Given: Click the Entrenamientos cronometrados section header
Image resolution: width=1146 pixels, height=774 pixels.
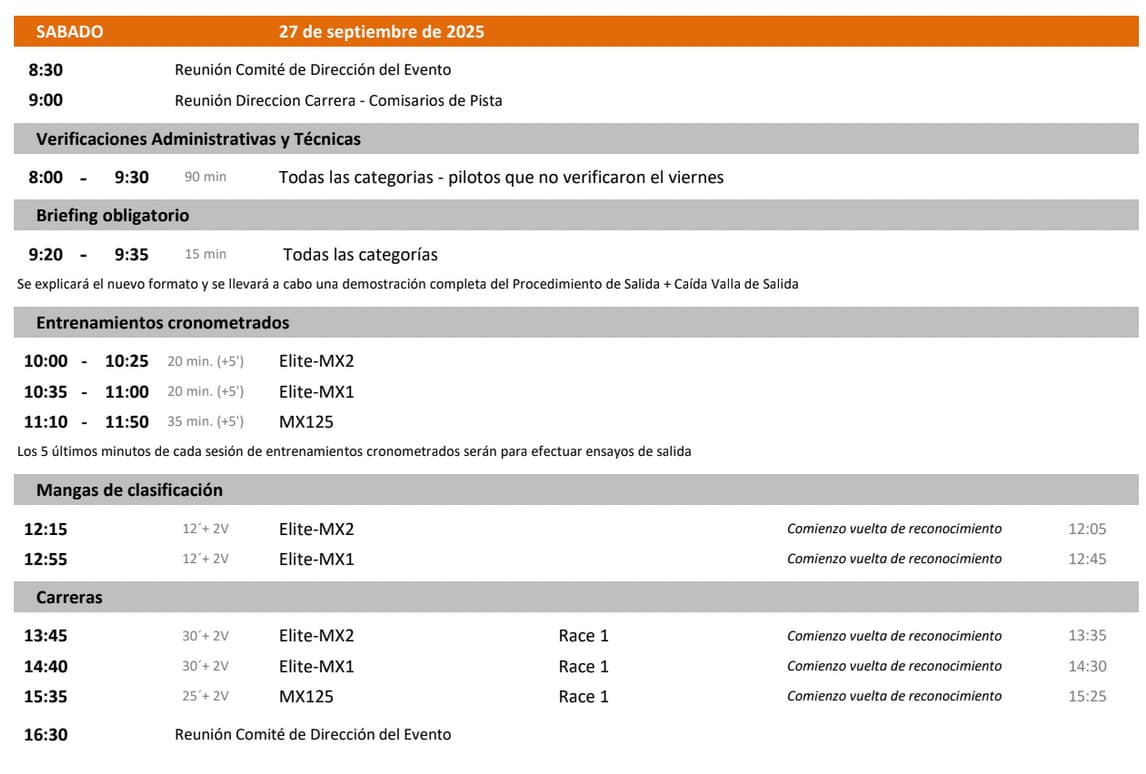Looking at the screenshot, I should [x=162, y=323].
